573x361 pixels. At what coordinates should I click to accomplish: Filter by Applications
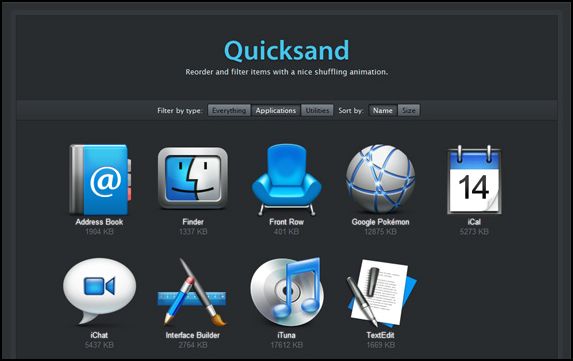point(276,110)
